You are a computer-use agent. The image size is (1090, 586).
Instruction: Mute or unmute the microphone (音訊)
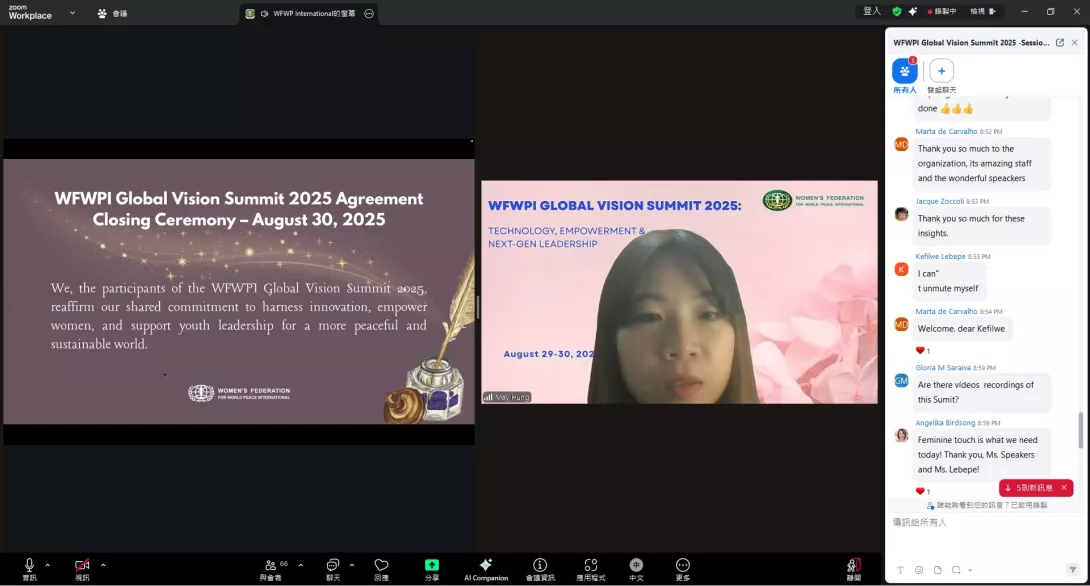click(29, 569)
